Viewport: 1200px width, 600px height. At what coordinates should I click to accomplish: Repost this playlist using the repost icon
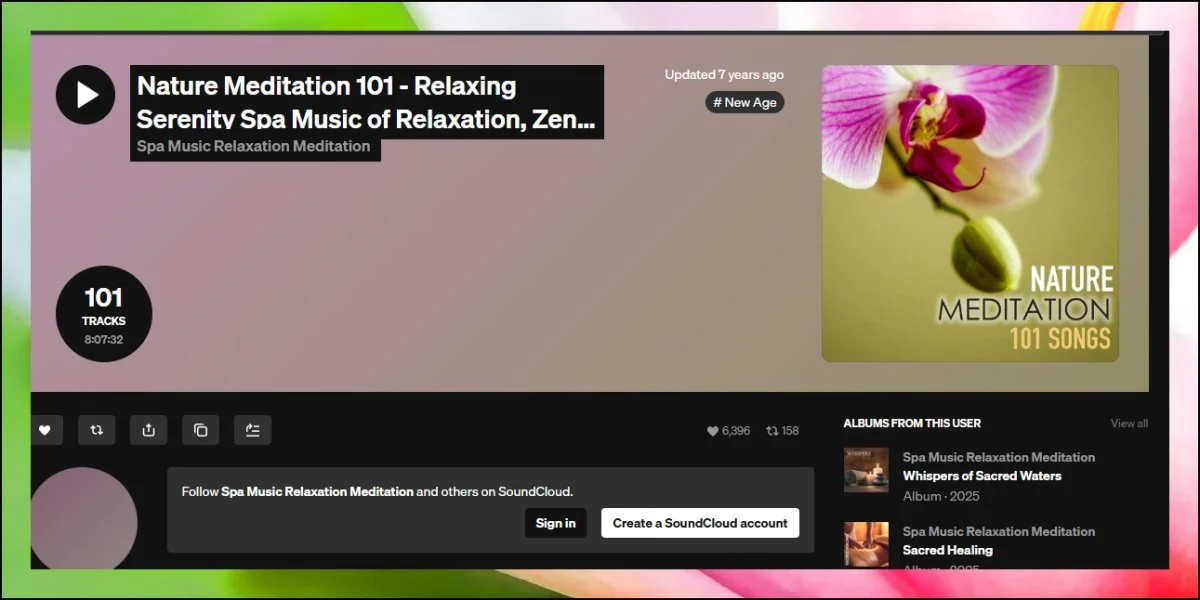coord(97,430)
